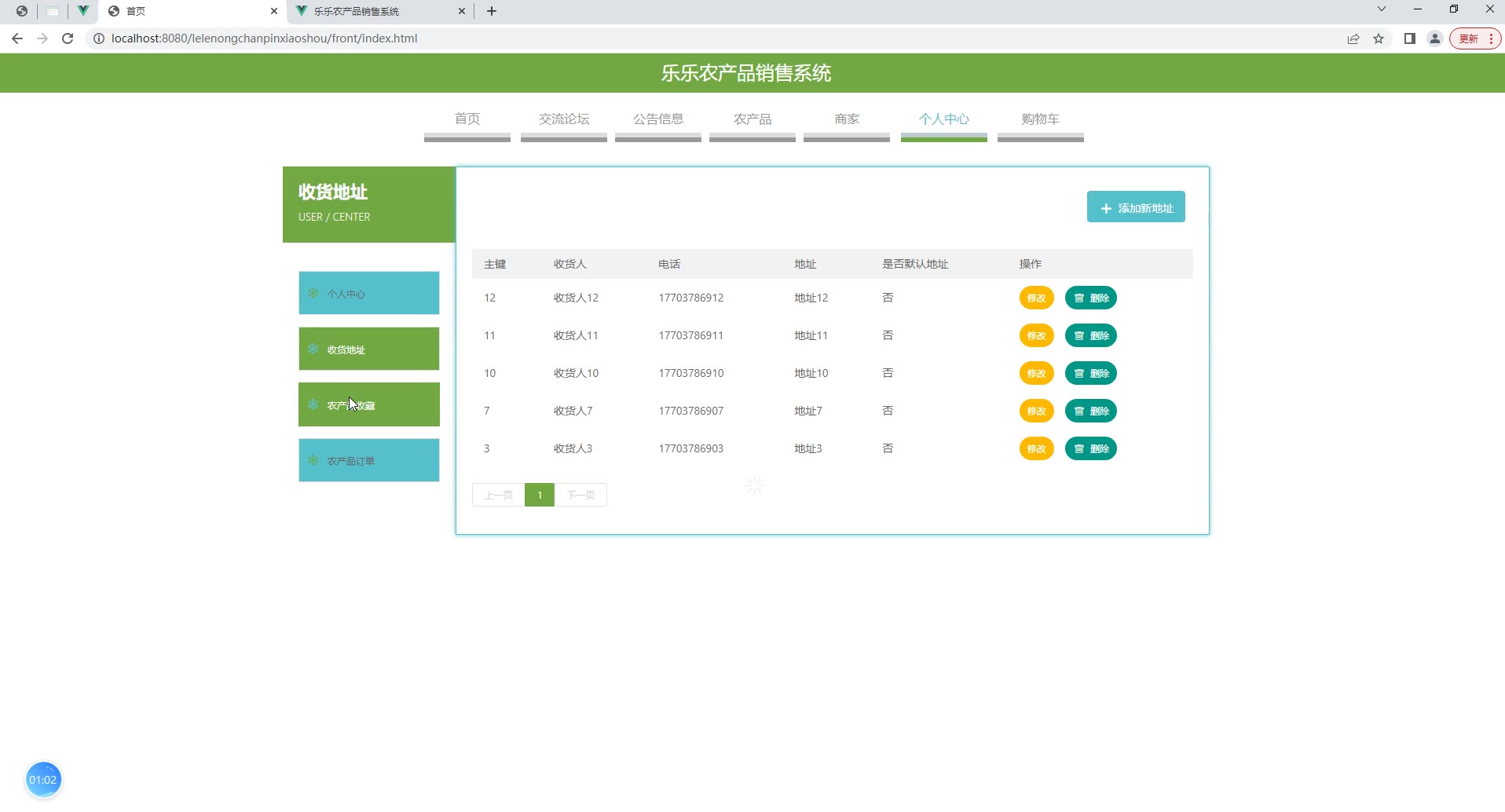Click 添加新地址 button
Screen dimensions: 1505x812
(1136, 207)
